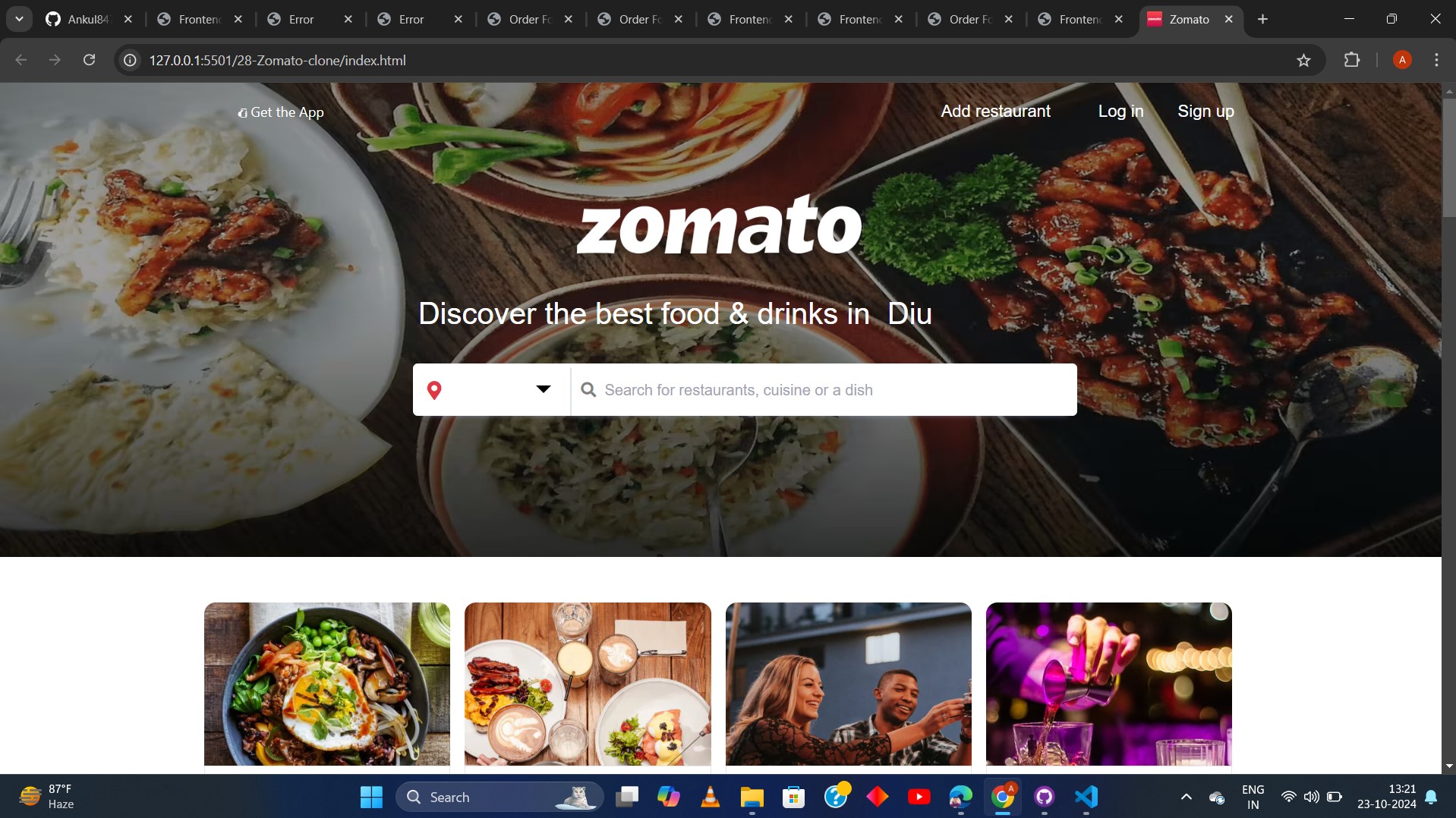Open the couple dining nightlife card
Screen dimensions: 1456x818
point(848,684)
